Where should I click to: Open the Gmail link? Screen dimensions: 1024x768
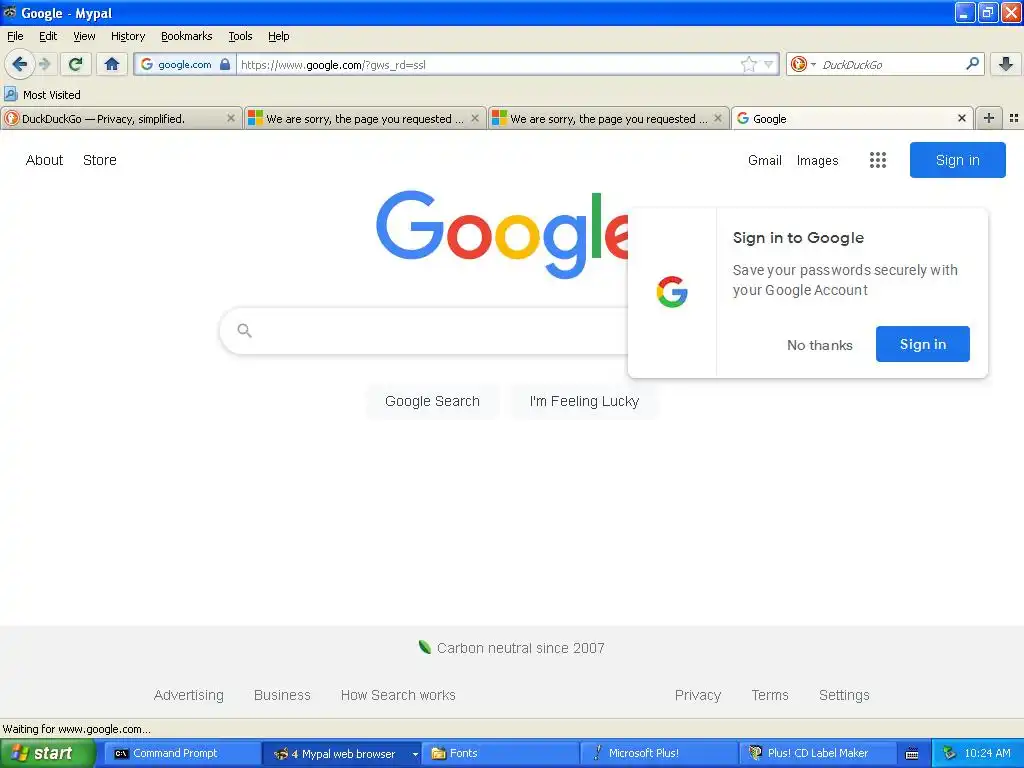tap(765, 160)
